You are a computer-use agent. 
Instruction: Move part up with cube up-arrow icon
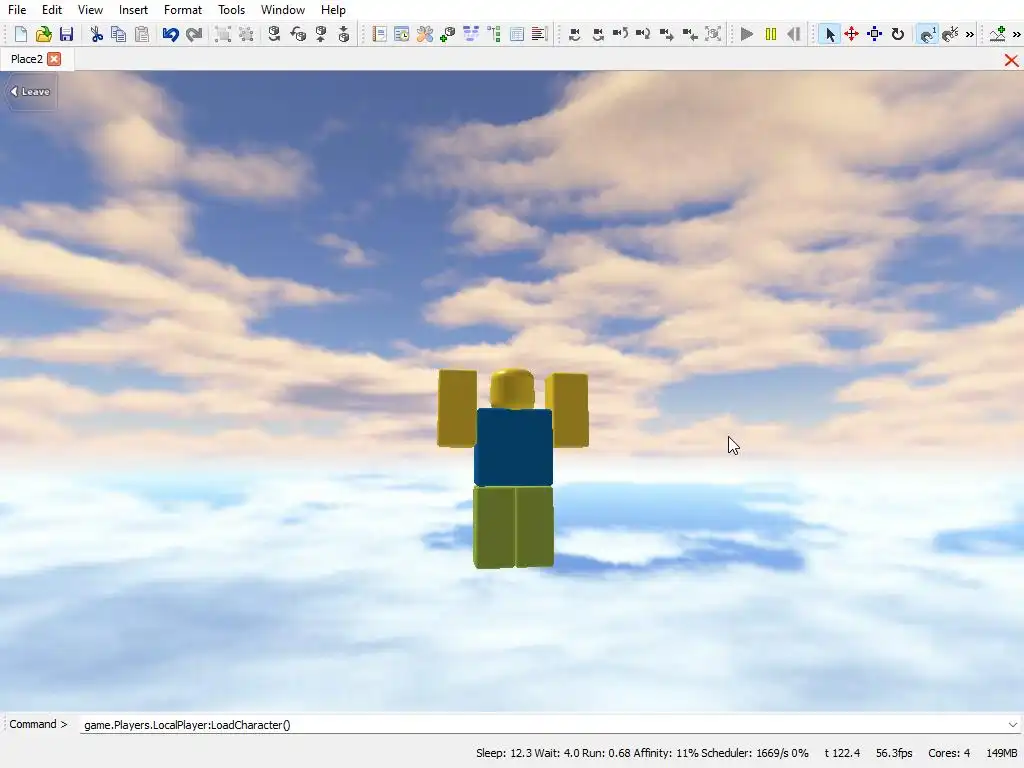(321, 35)
